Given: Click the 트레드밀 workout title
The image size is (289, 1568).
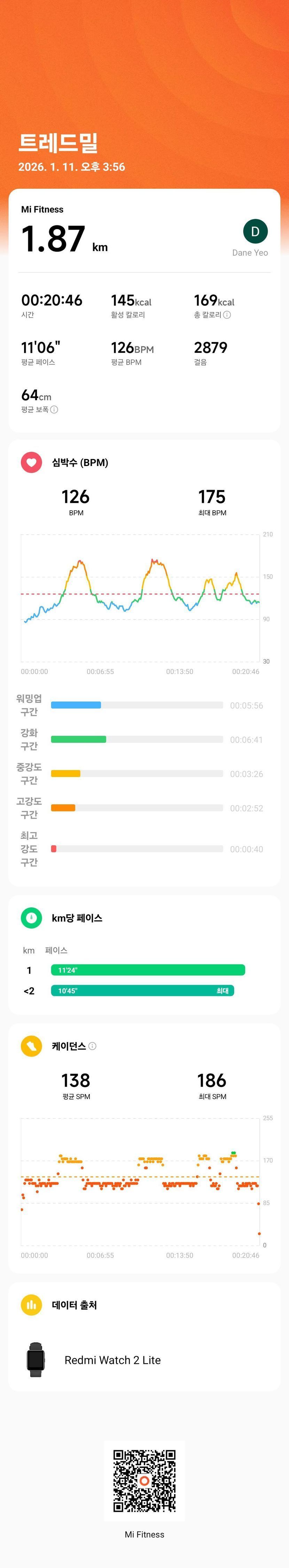Looking at the screenshot, I should coord(58,142).
